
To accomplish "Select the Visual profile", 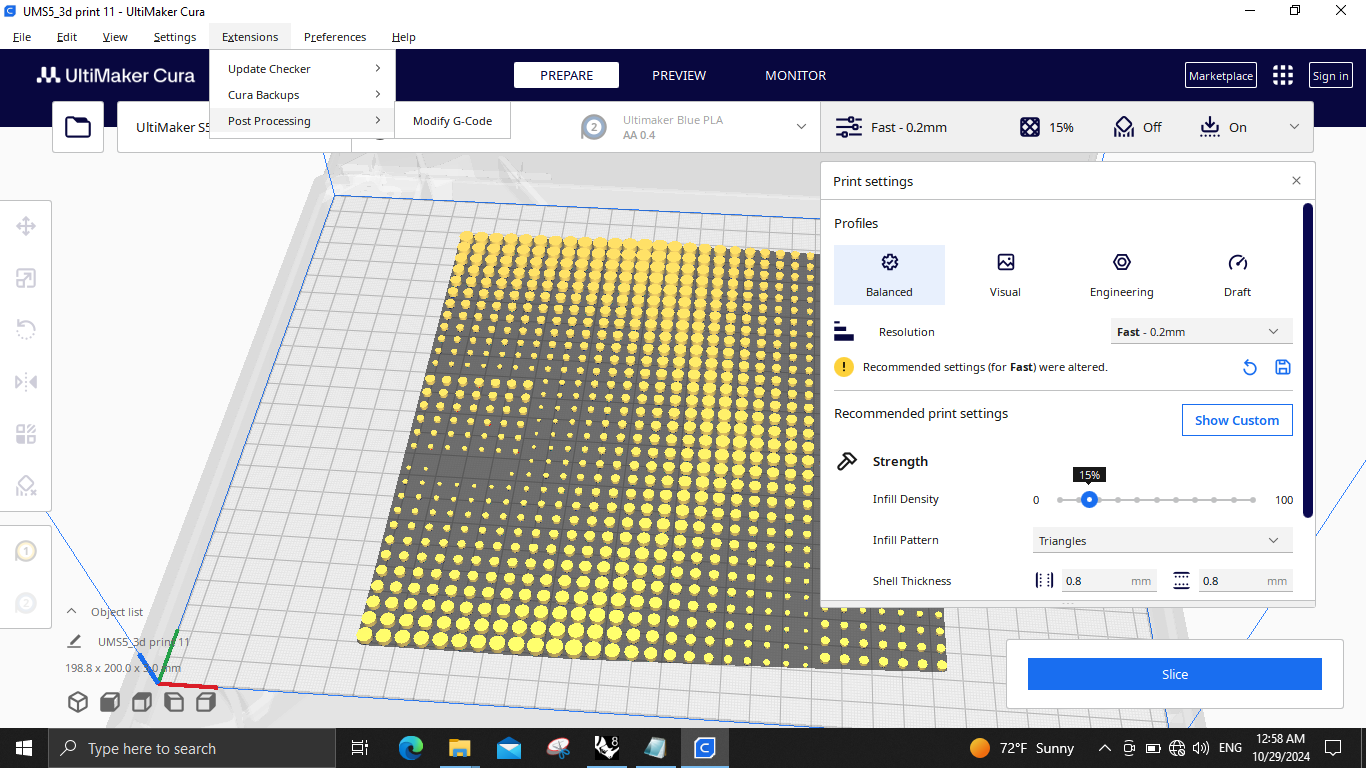I will (x=1005, y=275).
